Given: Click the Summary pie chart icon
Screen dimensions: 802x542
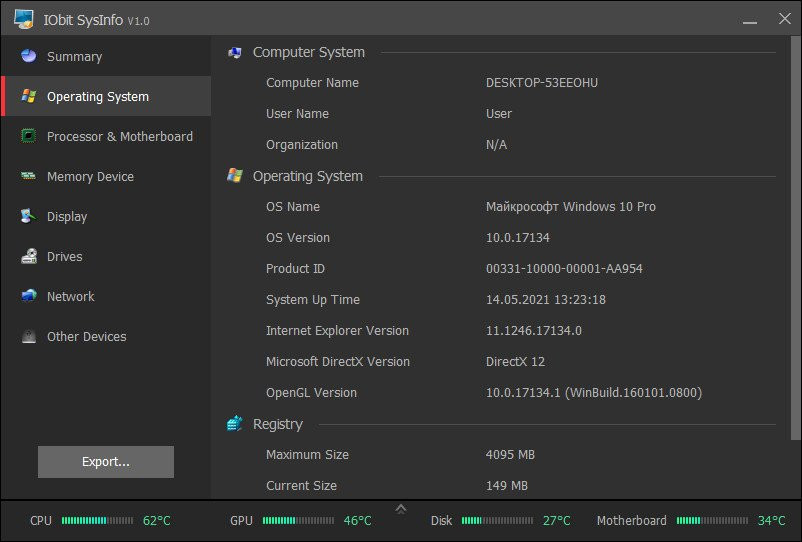Looking at the screenshot, I should pos(29,56).
